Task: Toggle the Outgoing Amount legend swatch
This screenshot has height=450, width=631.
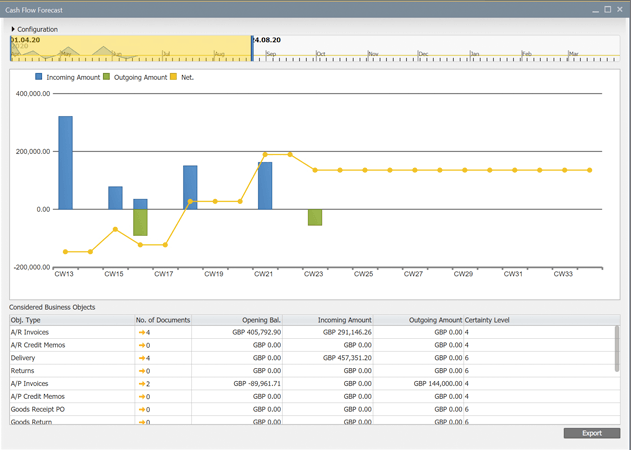Action: click(106, 76)
